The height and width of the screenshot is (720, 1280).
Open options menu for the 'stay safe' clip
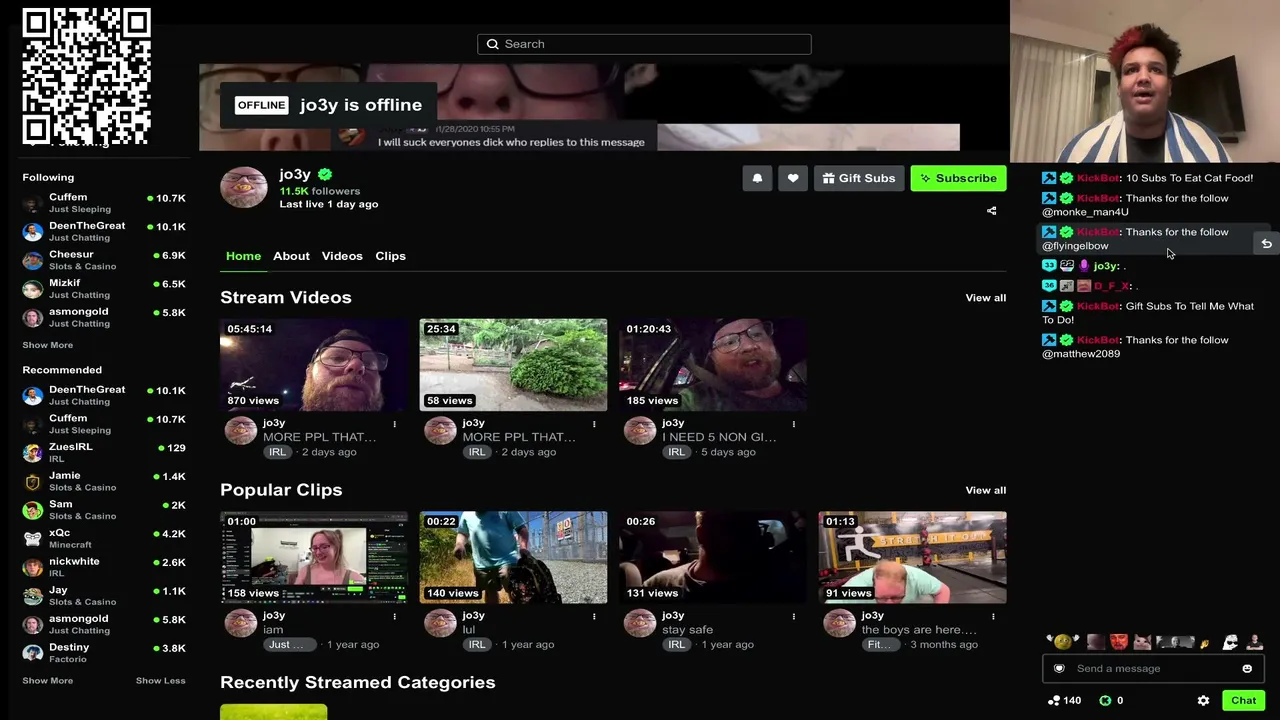pos(794,616)
